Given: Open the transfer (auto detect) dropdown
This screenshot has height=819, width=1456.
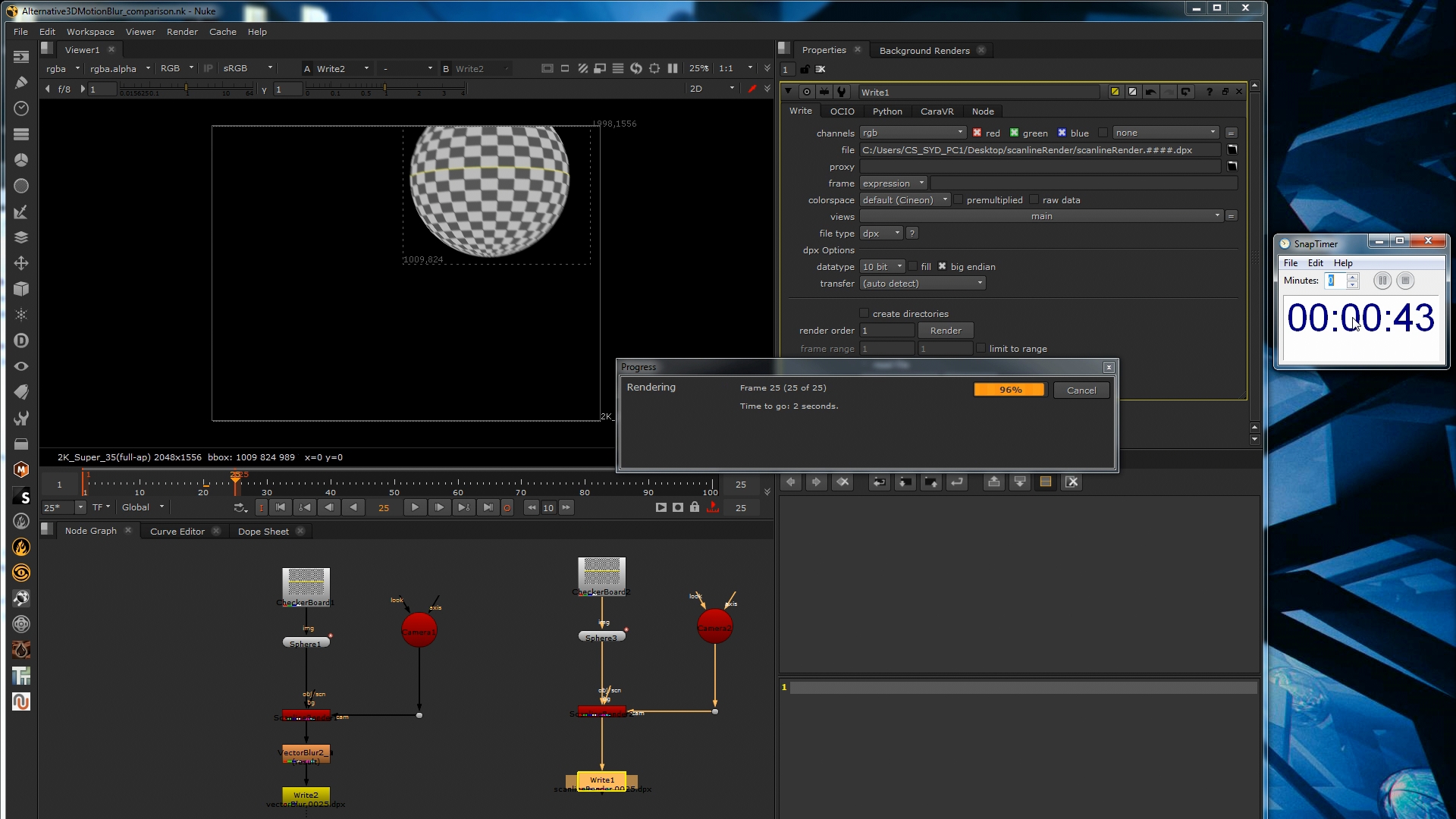Looking at the screenshot, I should [x=923, y=283].
